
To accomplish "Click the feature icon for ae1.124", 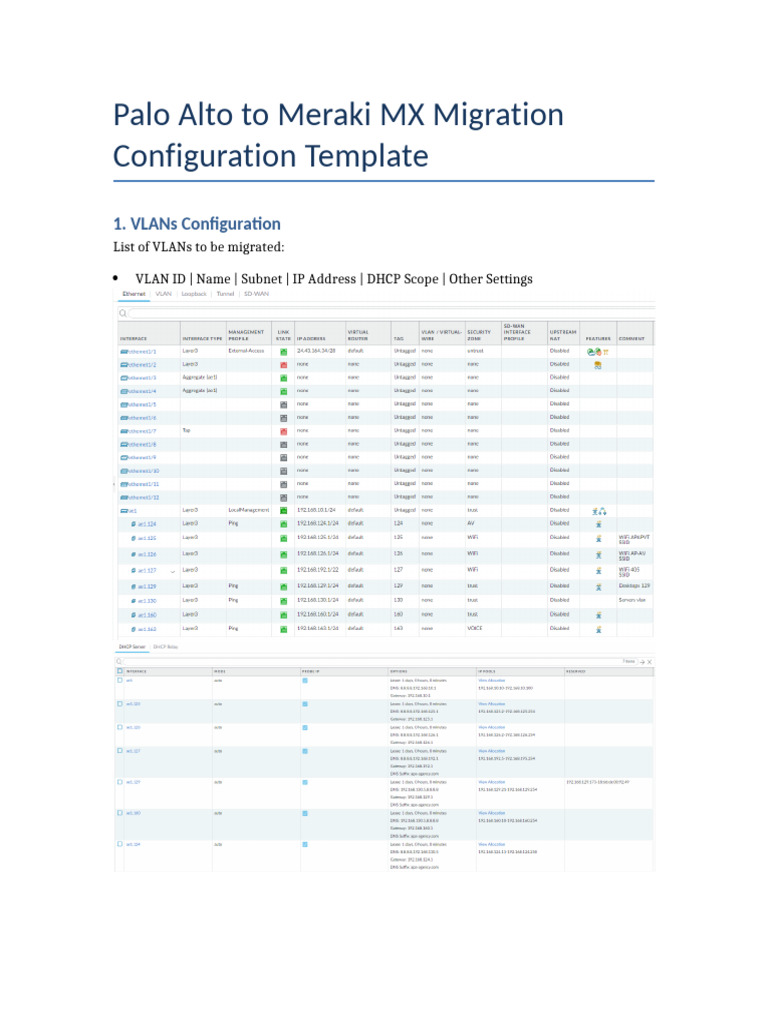I will click(598, 524).
